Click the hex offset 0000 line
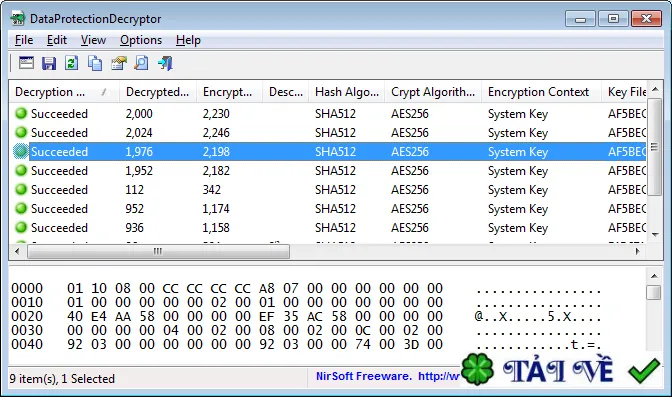Viewport: 672px width, 397px height. [x=306, y=289]
